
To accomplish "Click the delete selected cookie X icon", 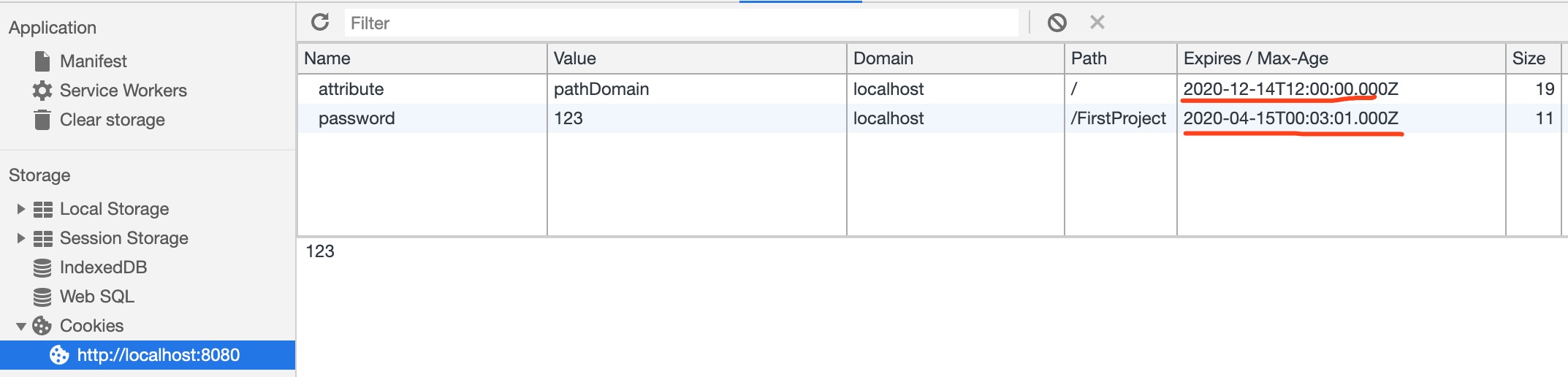I will (1097, 23).
